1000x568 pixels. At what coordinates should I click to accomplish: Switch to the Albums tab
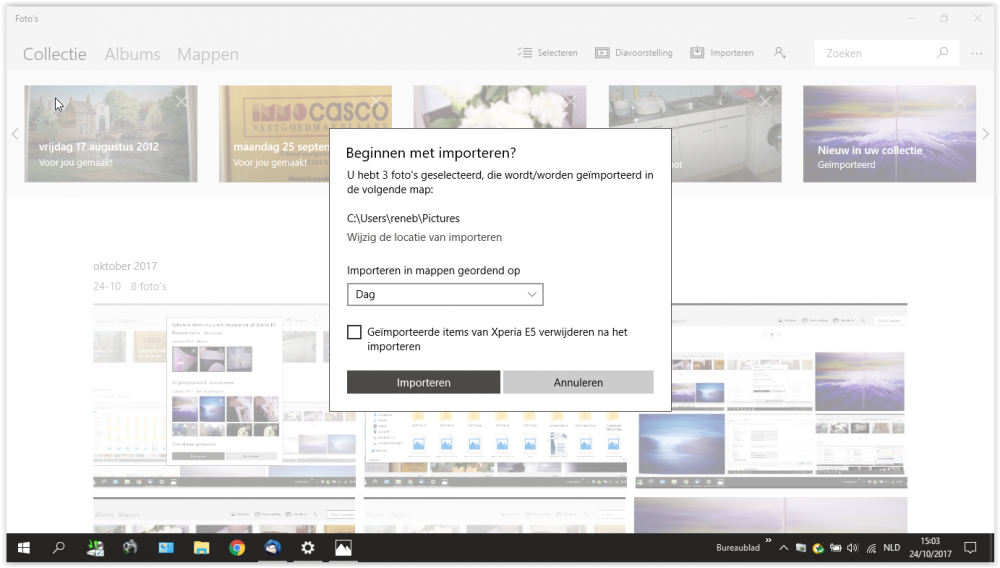[132, 54]
